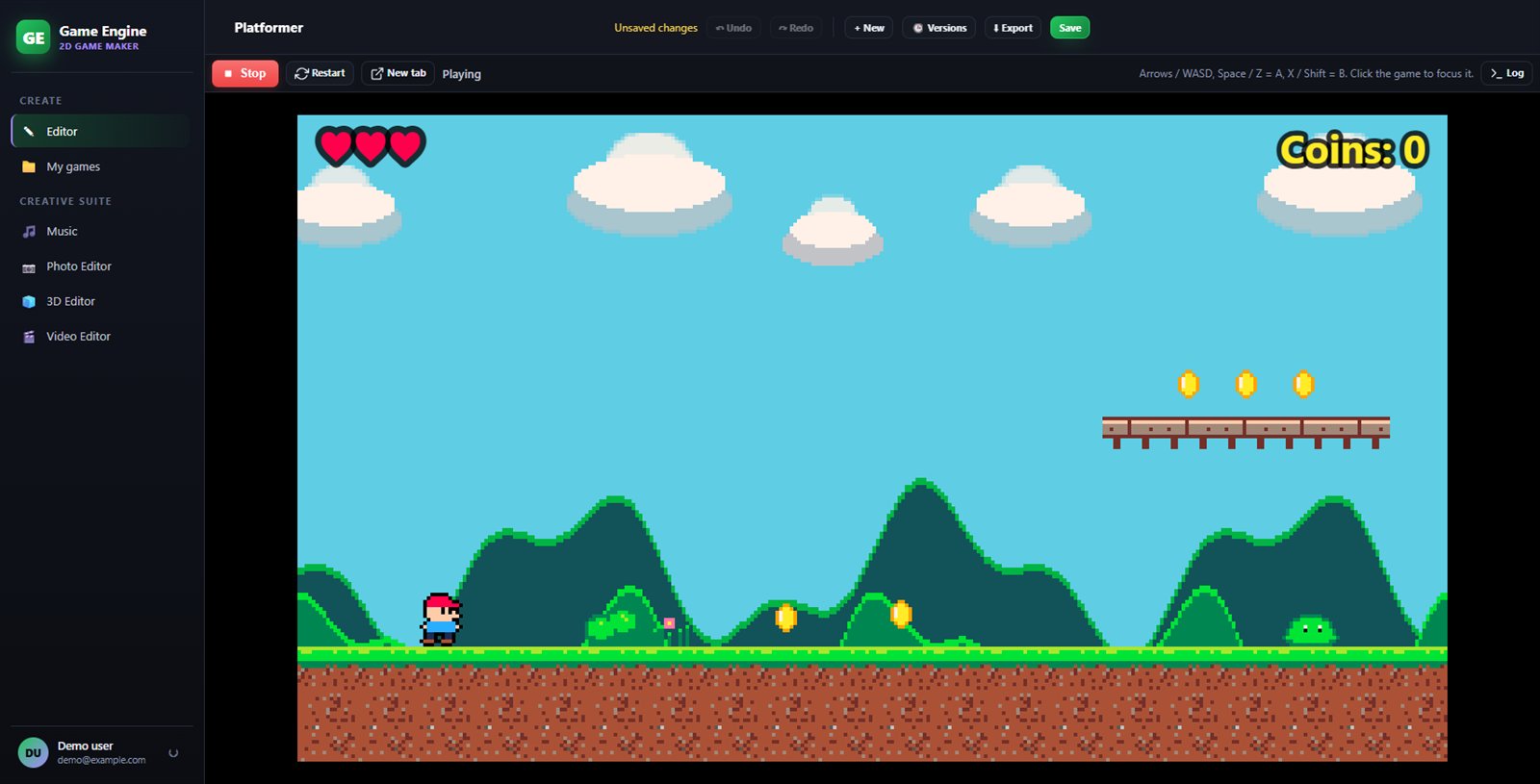
Task: Open the Photo Editor
Action: click(x=101, y=266)
